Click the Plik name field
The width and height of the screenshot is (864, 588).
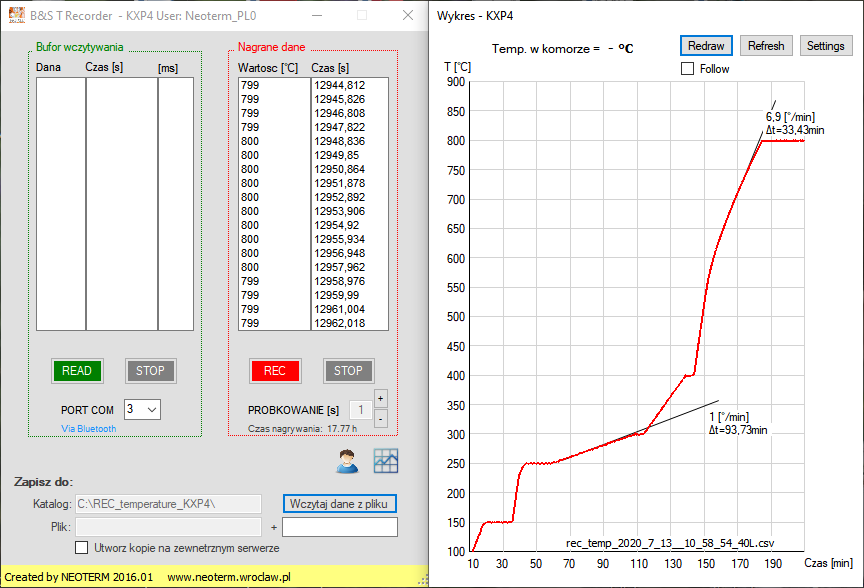point(168,527)
